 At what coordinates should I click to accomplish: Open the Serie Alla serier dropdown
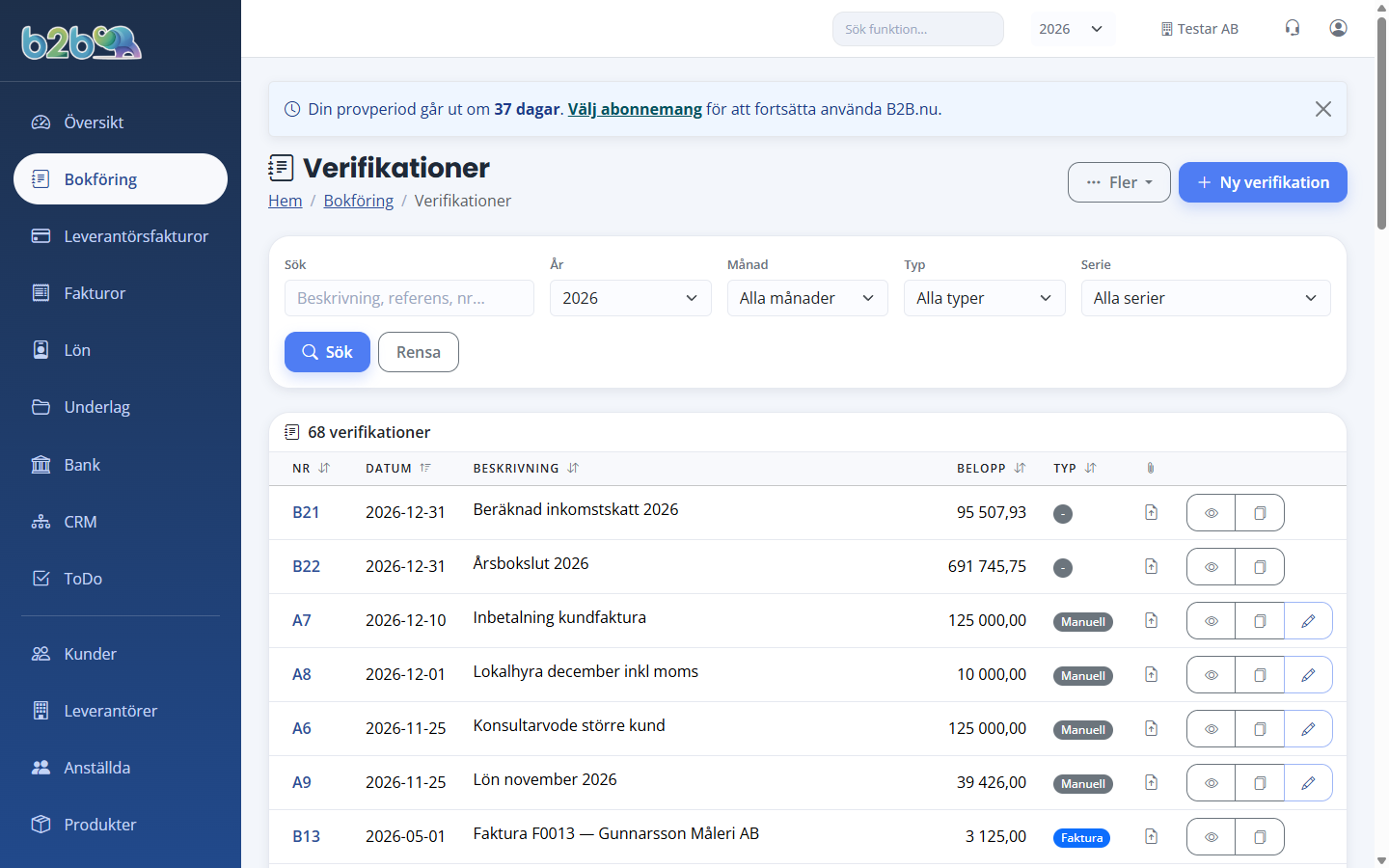(x=1206, y=298)
